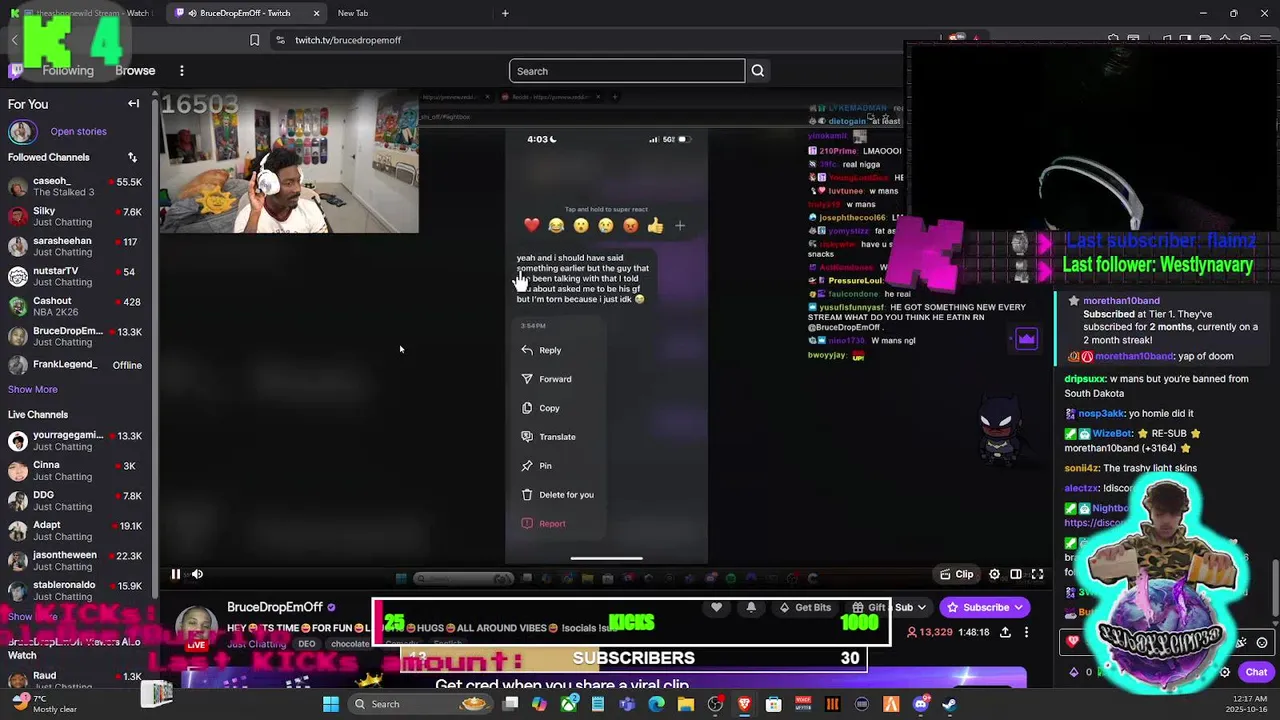Open the three-dot menu next to Browse
This screenshot has width=1280, height=720.
[x=181, y=71]
